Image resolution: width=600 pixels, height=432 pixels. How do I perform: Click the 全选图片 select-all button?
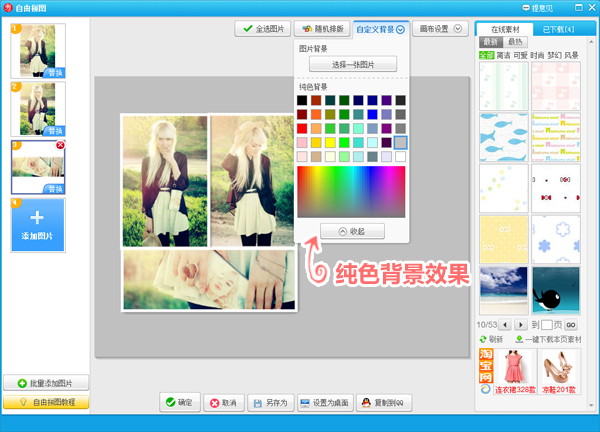[x=265, y=29]
